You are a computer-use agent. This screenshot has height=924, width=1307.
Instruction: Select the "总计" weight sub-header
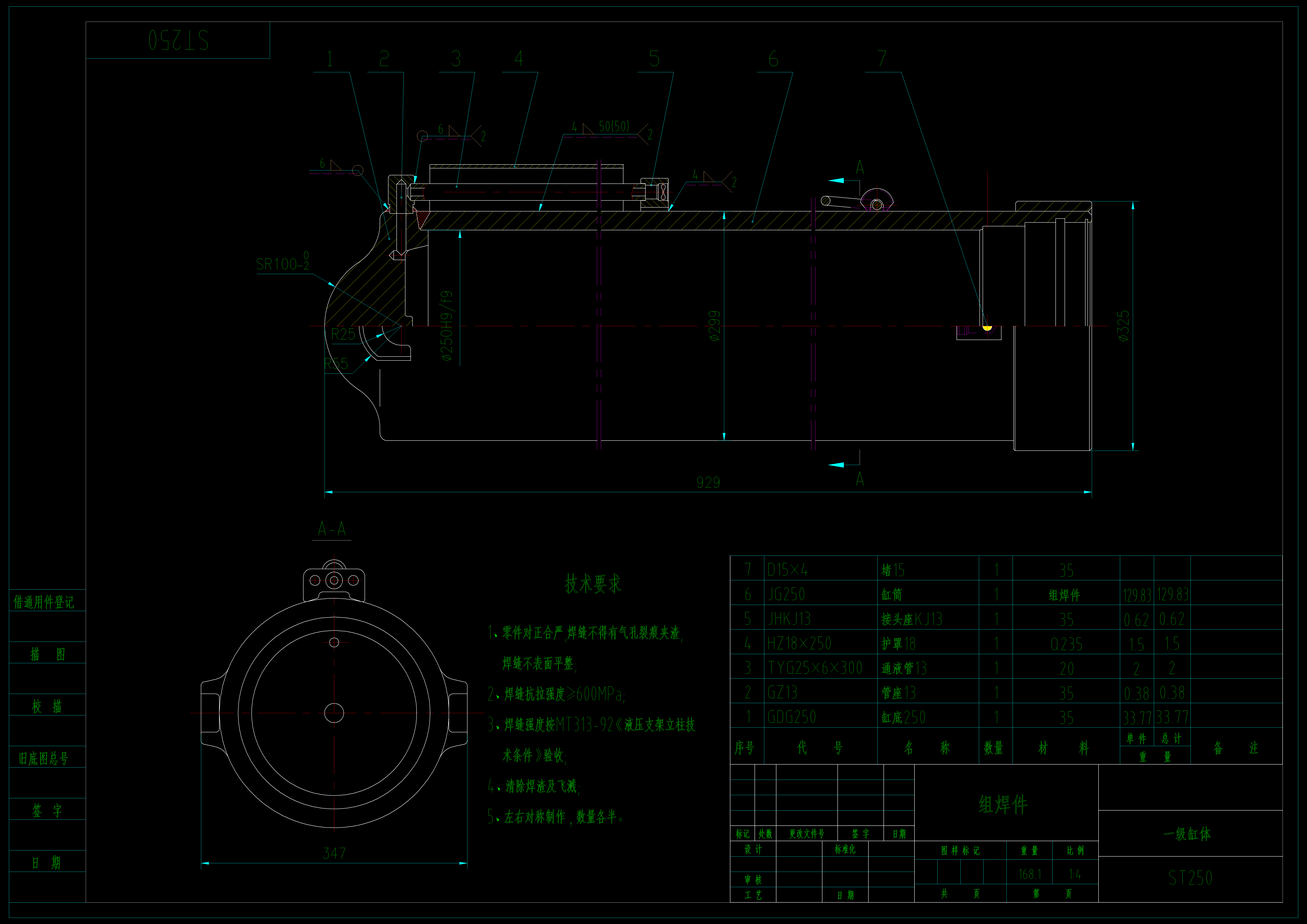pyautogui.click(x=1172, y=738)
